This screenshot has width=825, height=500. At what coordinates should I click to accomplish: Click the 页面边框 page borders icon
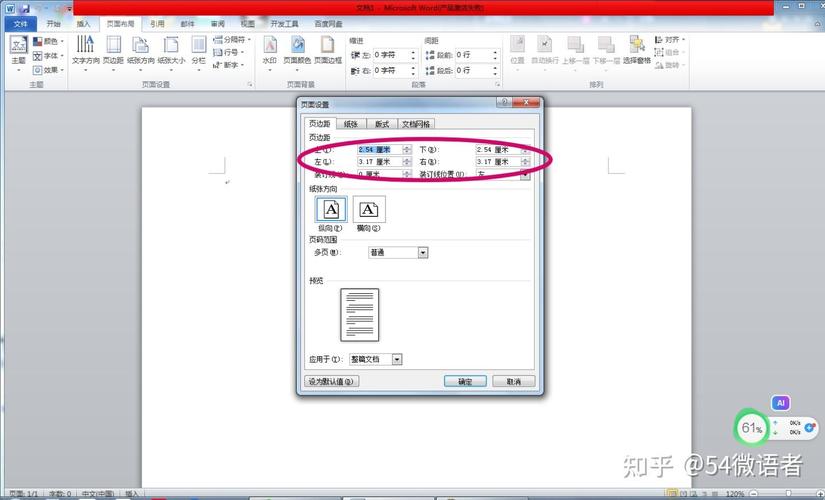pyautogui.click(x=328, y=45)
